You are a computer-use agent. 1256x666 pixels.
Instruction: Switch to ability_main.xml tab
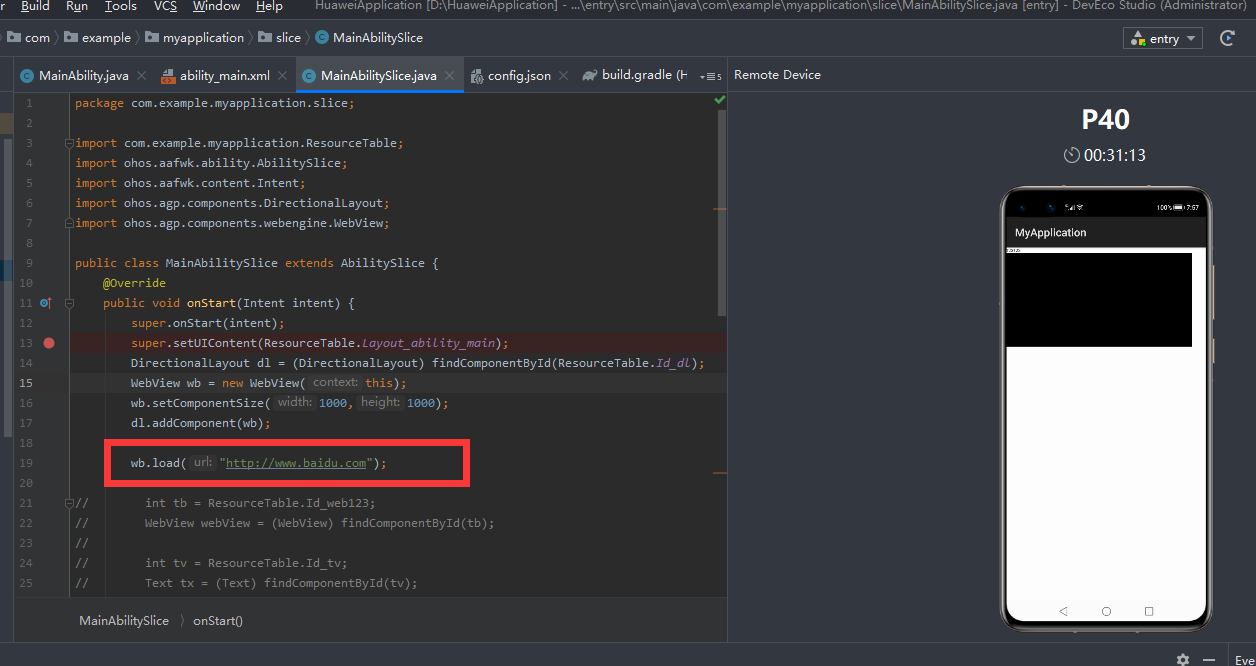(x=225, y=75)
